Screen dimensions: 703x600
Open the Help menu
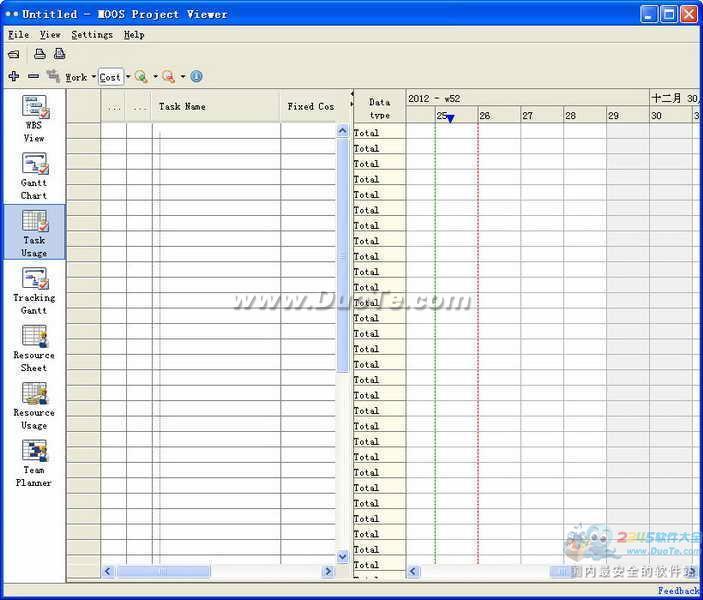click(x=134, y=35)
